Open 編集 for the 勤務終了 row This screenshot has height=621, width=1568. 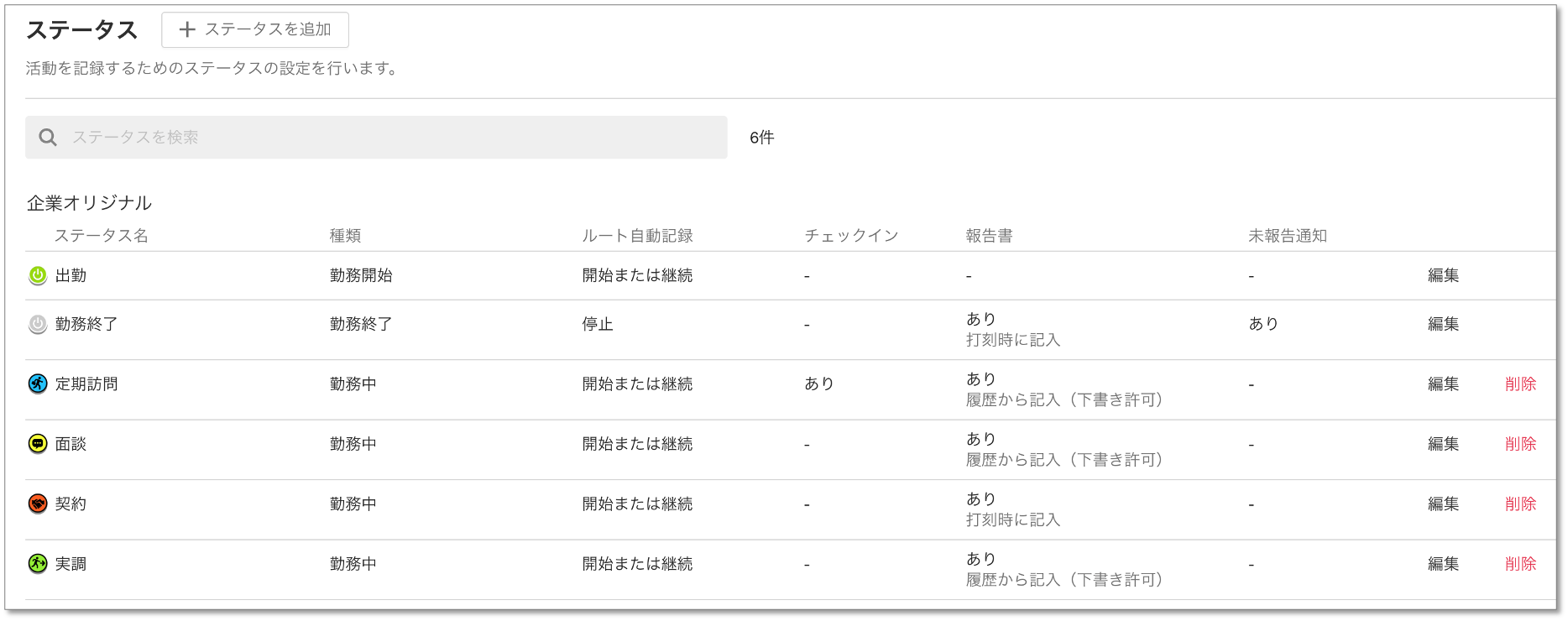click(x=1443, y=324)
